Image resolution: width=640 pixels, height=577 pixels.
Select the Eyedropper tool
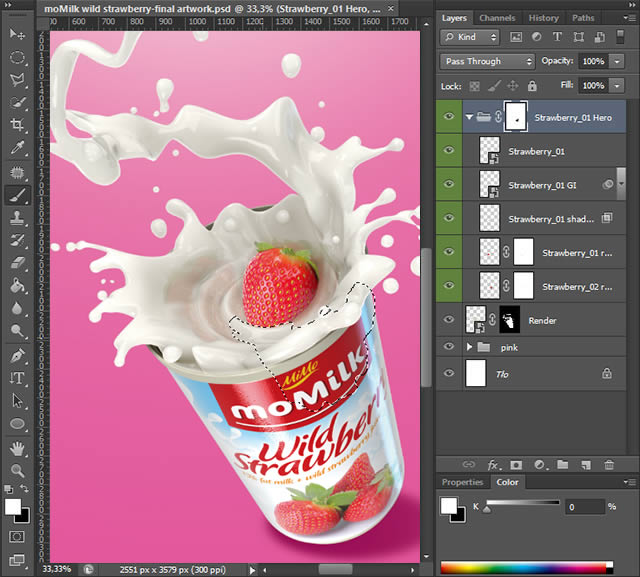point(17,147)
